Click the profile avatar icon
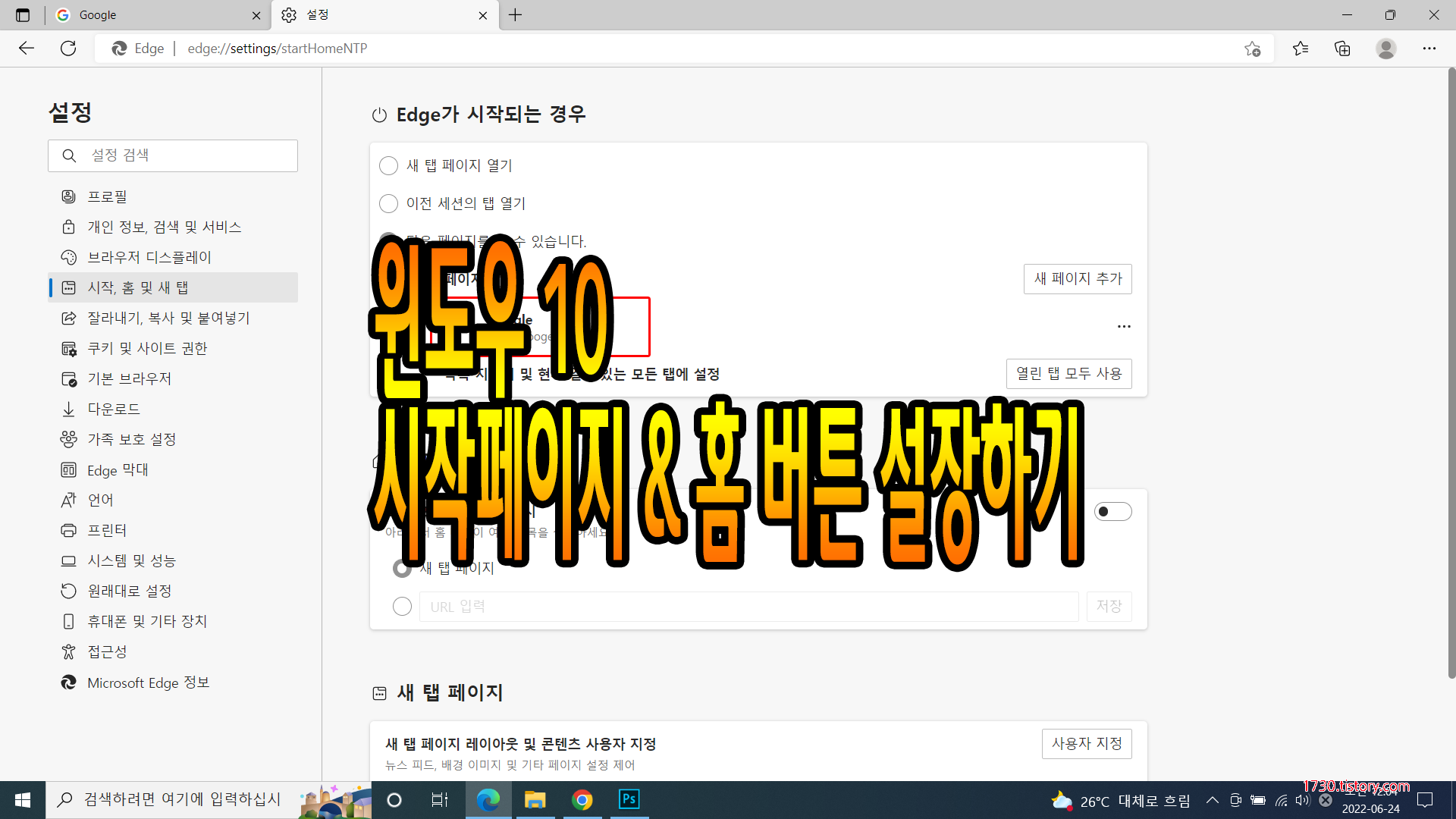The height and width of the screenshot is (819, 1456). [1385, 49]
